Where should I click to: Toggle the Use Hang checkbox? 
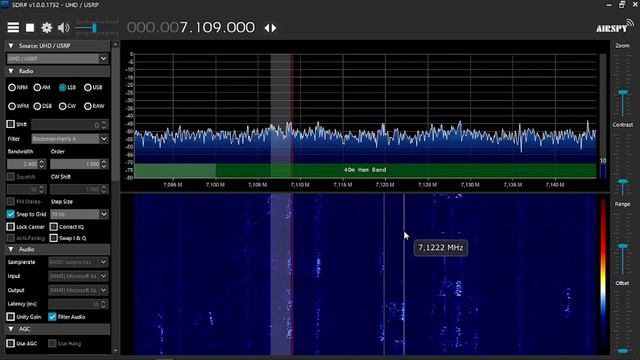click(x=52, y=344)
